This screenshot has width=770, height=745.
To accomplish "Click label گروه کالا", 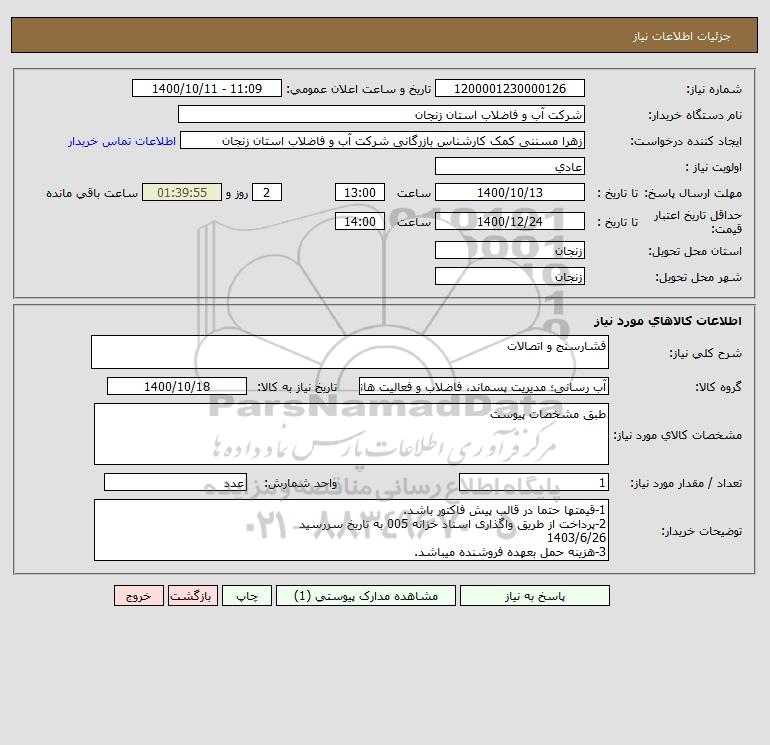I will (x=718, y=387).
